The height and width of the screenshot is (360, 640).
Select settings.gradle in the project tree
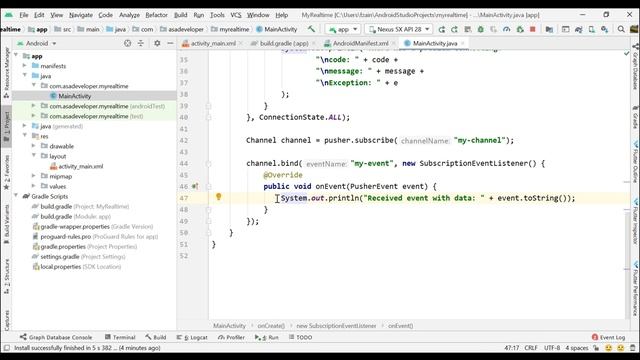[x=78, y=256]
